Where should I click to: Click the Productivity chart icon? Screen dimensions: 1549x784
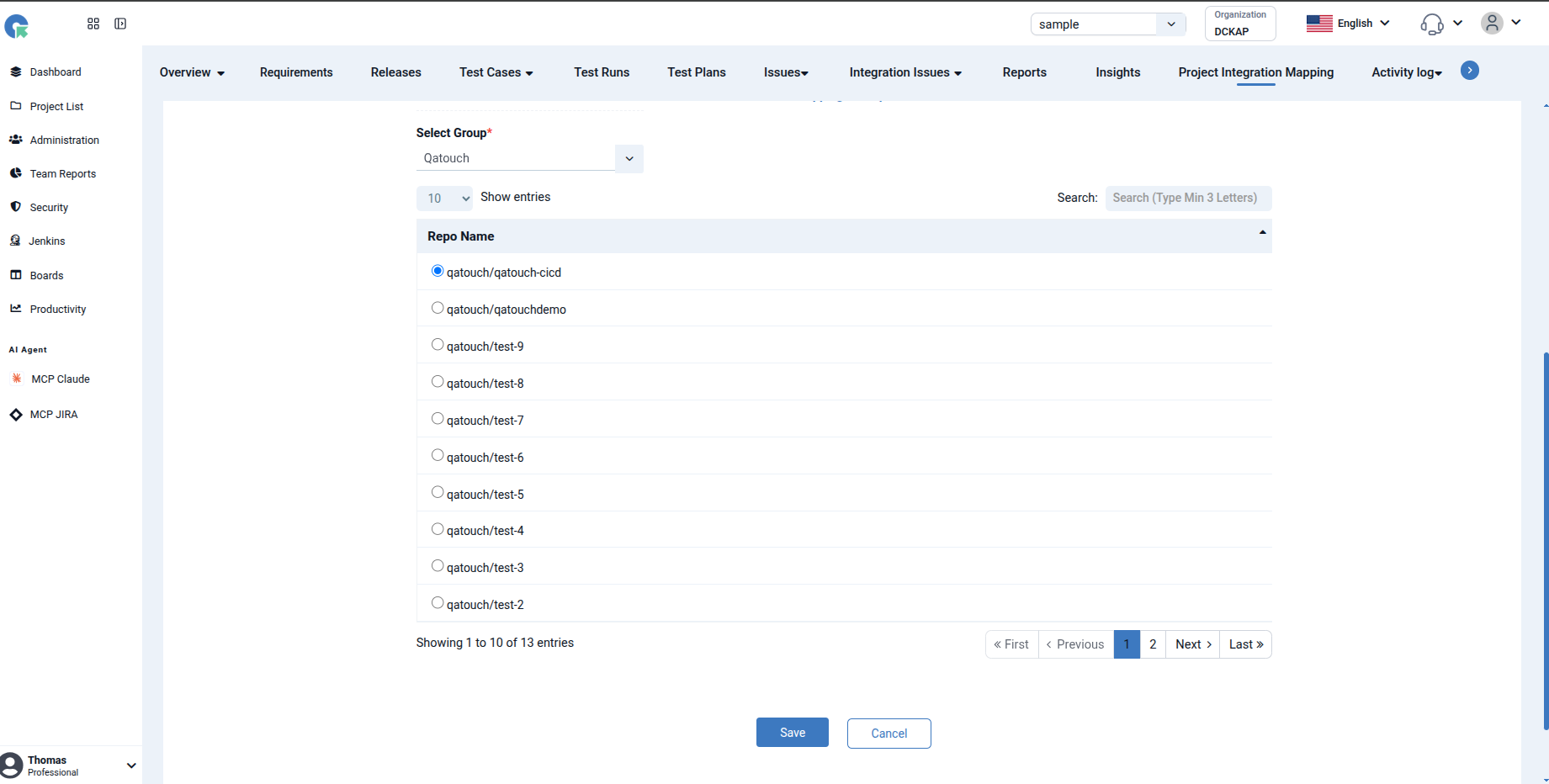point(16,309)
